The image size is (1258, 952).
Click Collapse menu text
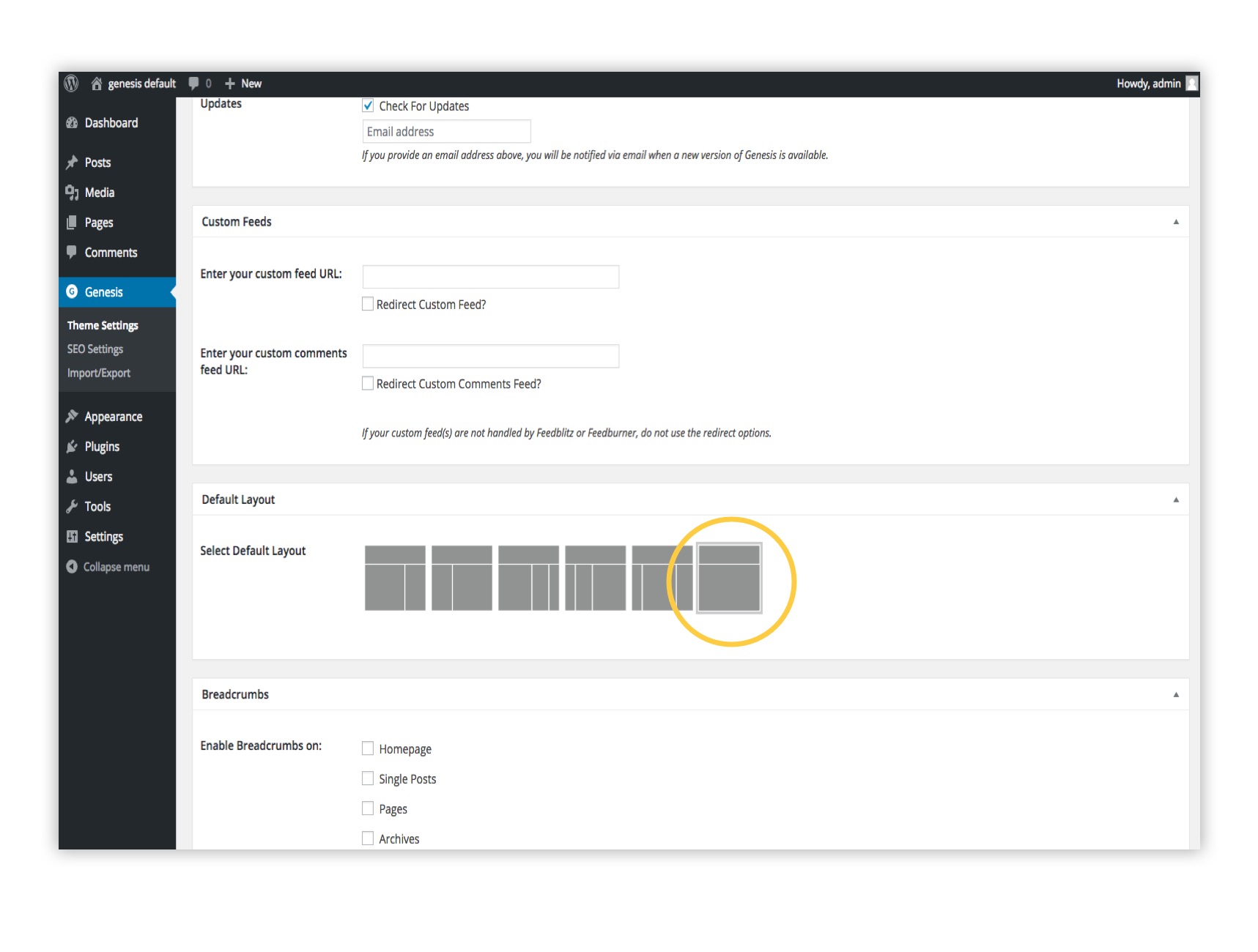point(116,567)
